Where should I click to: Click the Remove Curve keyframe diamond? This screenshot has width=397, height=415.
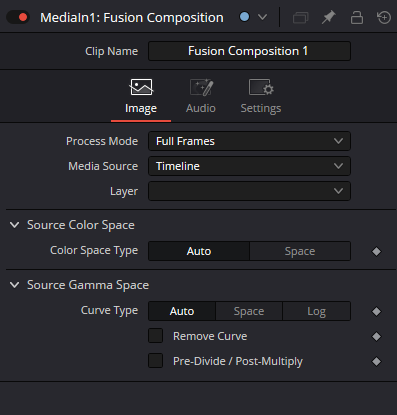[376, 337]
